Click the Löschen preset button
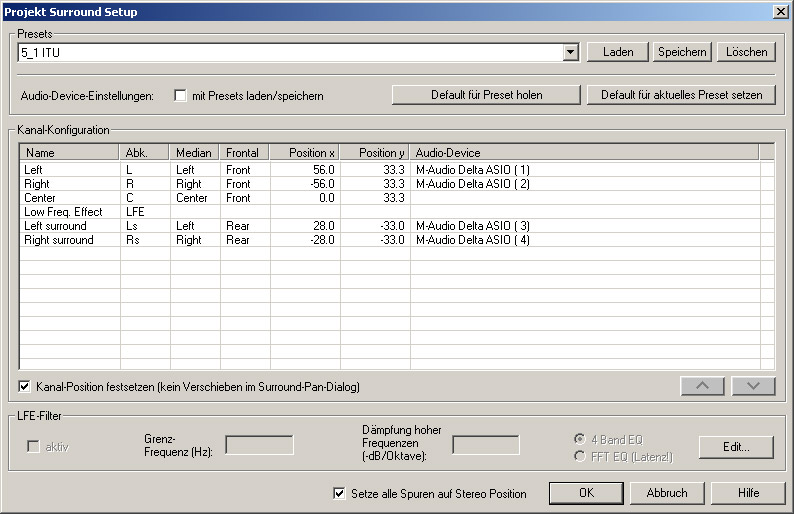 click(x=745, y=52)
